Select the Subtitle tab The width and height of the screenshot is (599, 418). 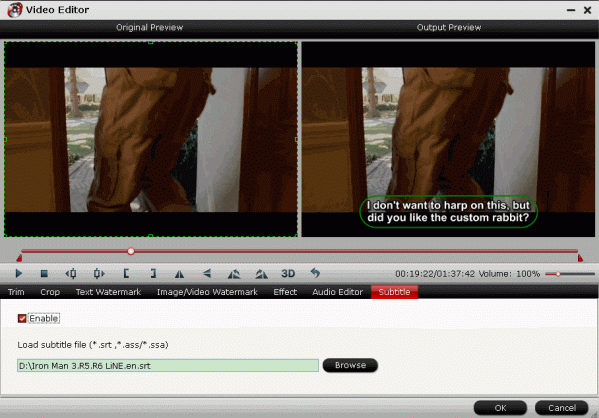tap(394, 292)
